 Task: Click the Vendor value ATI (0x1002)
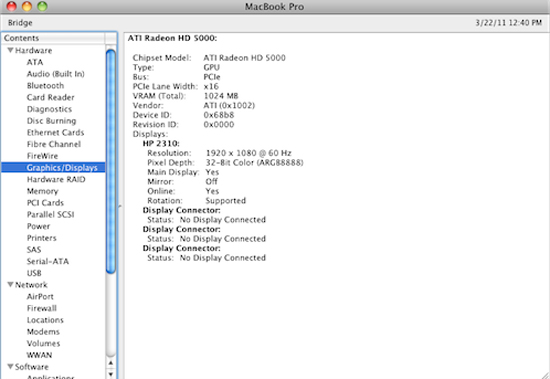229,105
